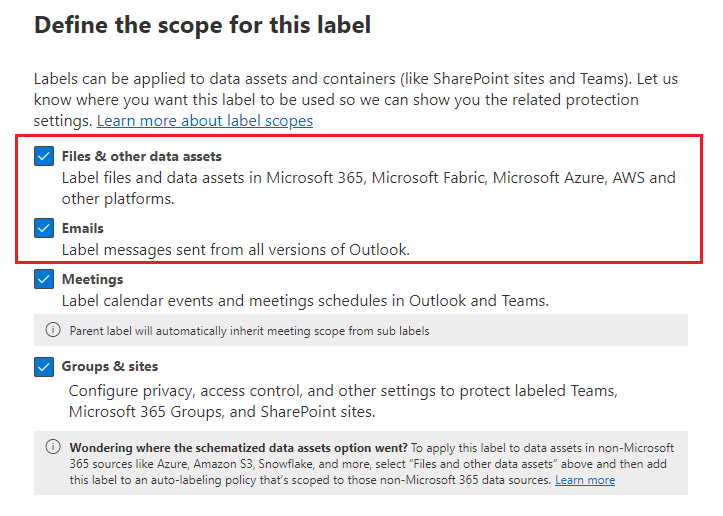Click the Configure privacy, access control description
This screenshot has height=516, width=723.
[x=343, y=401]
